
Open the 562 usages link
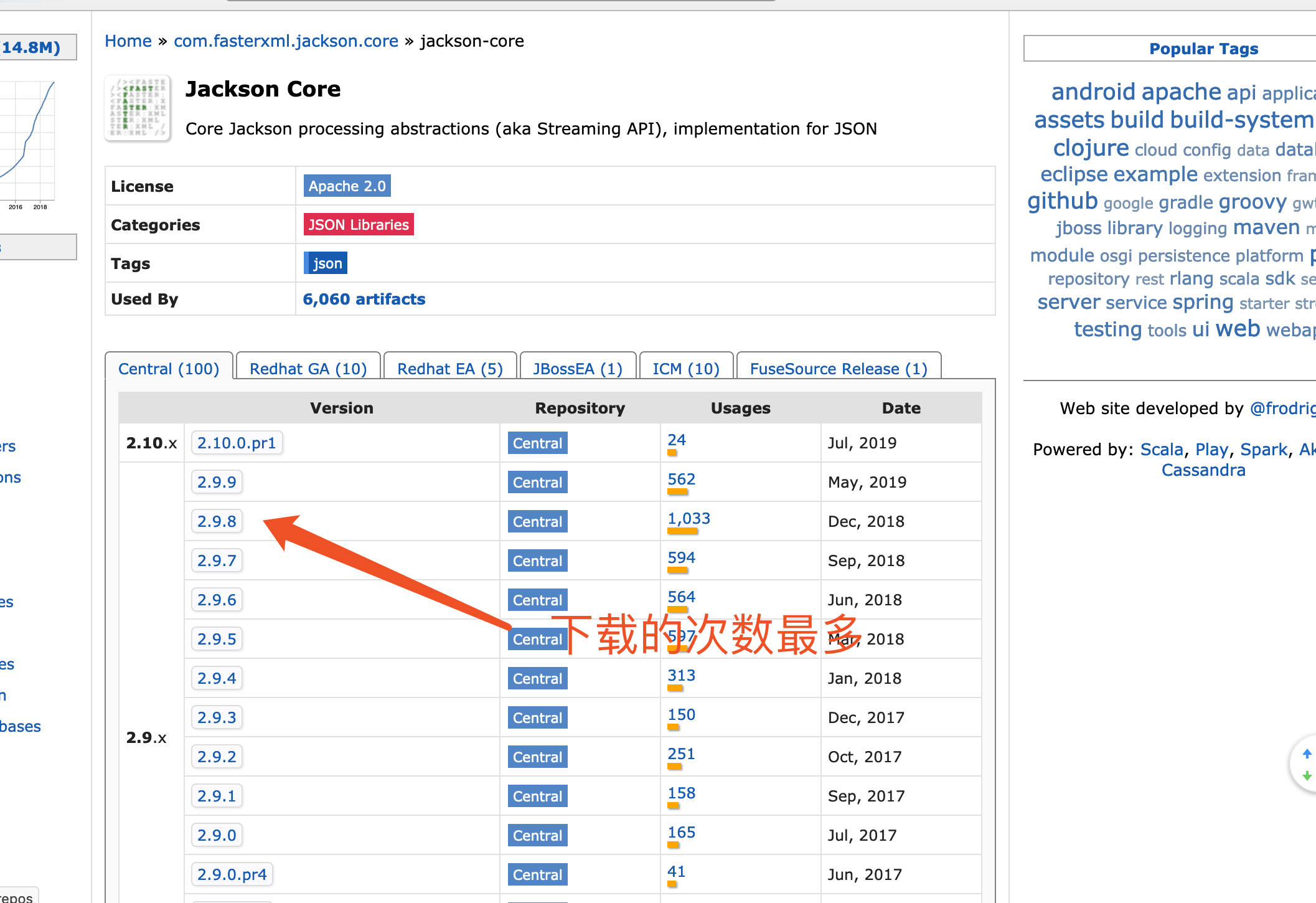pos(682,479)
